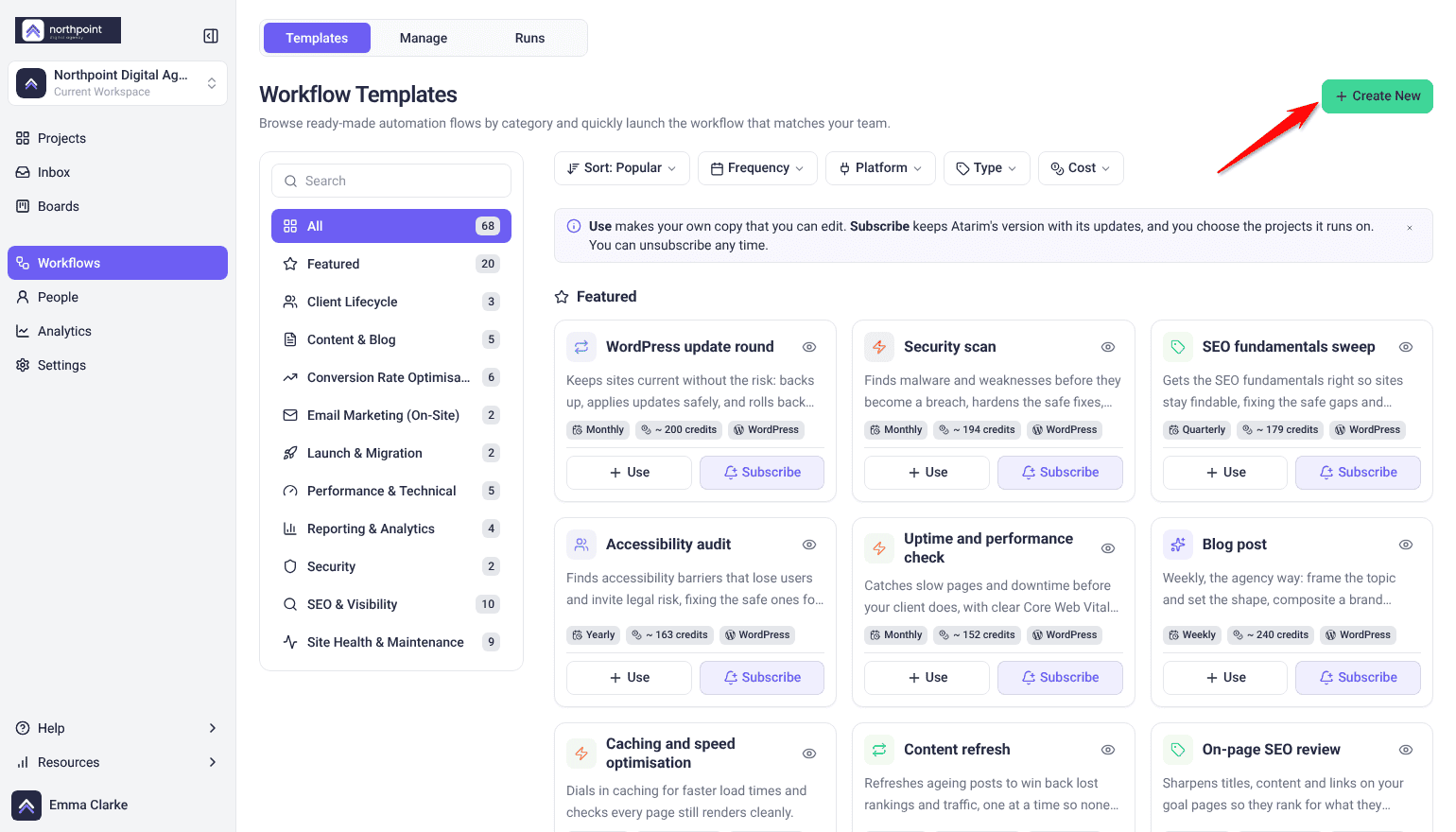Select Conversion Rate Optimisation category
Screen dimensions: 1456x832
click(391, 377)
